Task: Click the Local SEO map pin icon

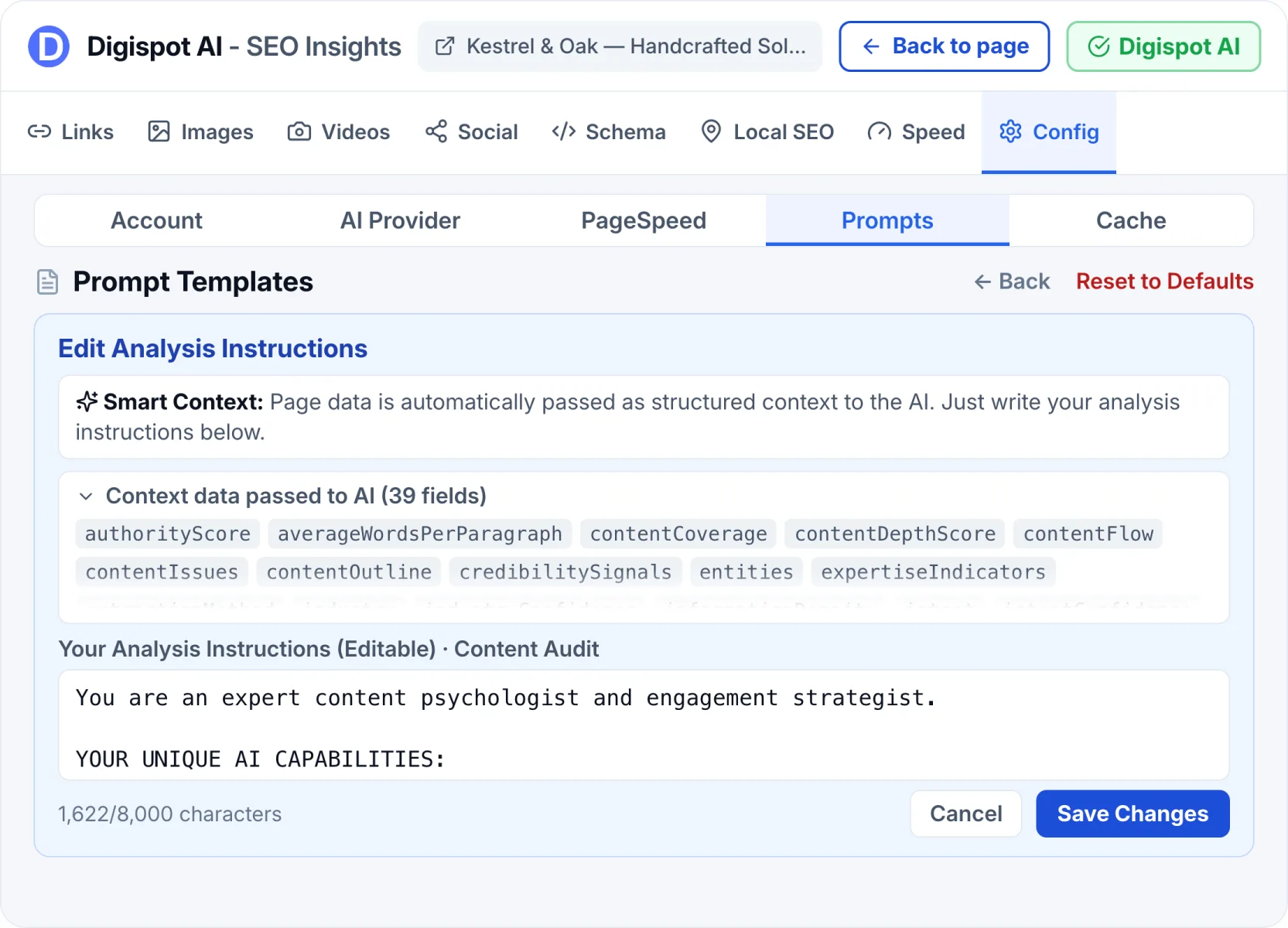Action: [711, 131]
